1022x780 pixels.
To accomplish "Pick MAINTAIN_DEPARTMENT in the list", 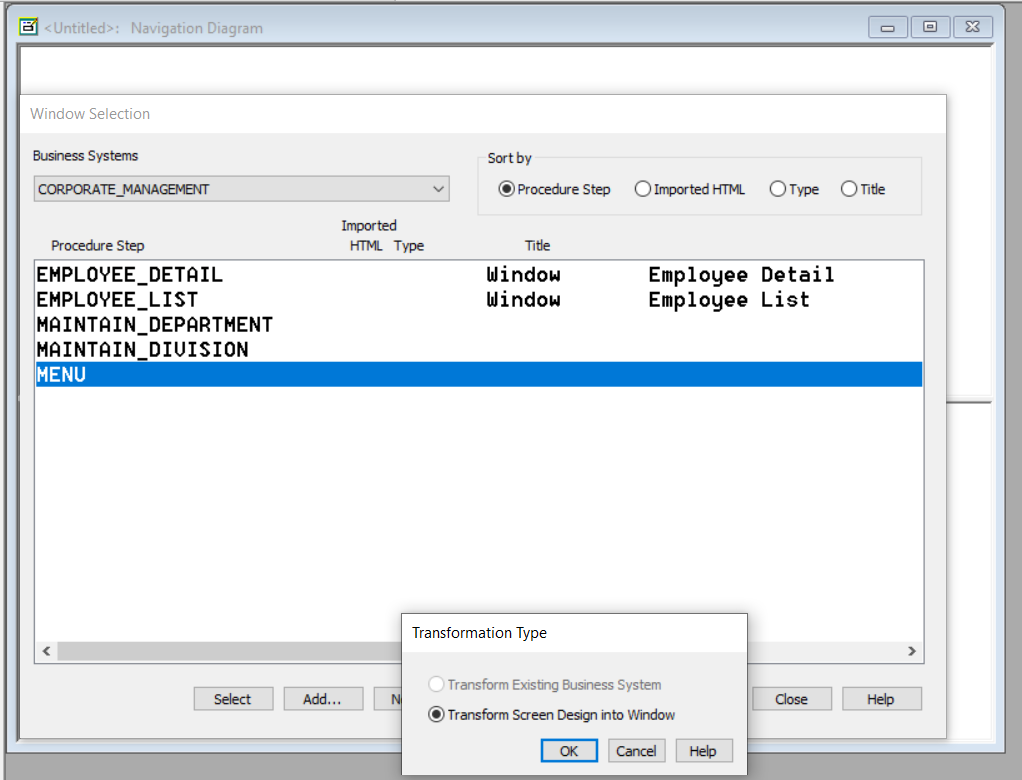I will click(x=155, y=325).
